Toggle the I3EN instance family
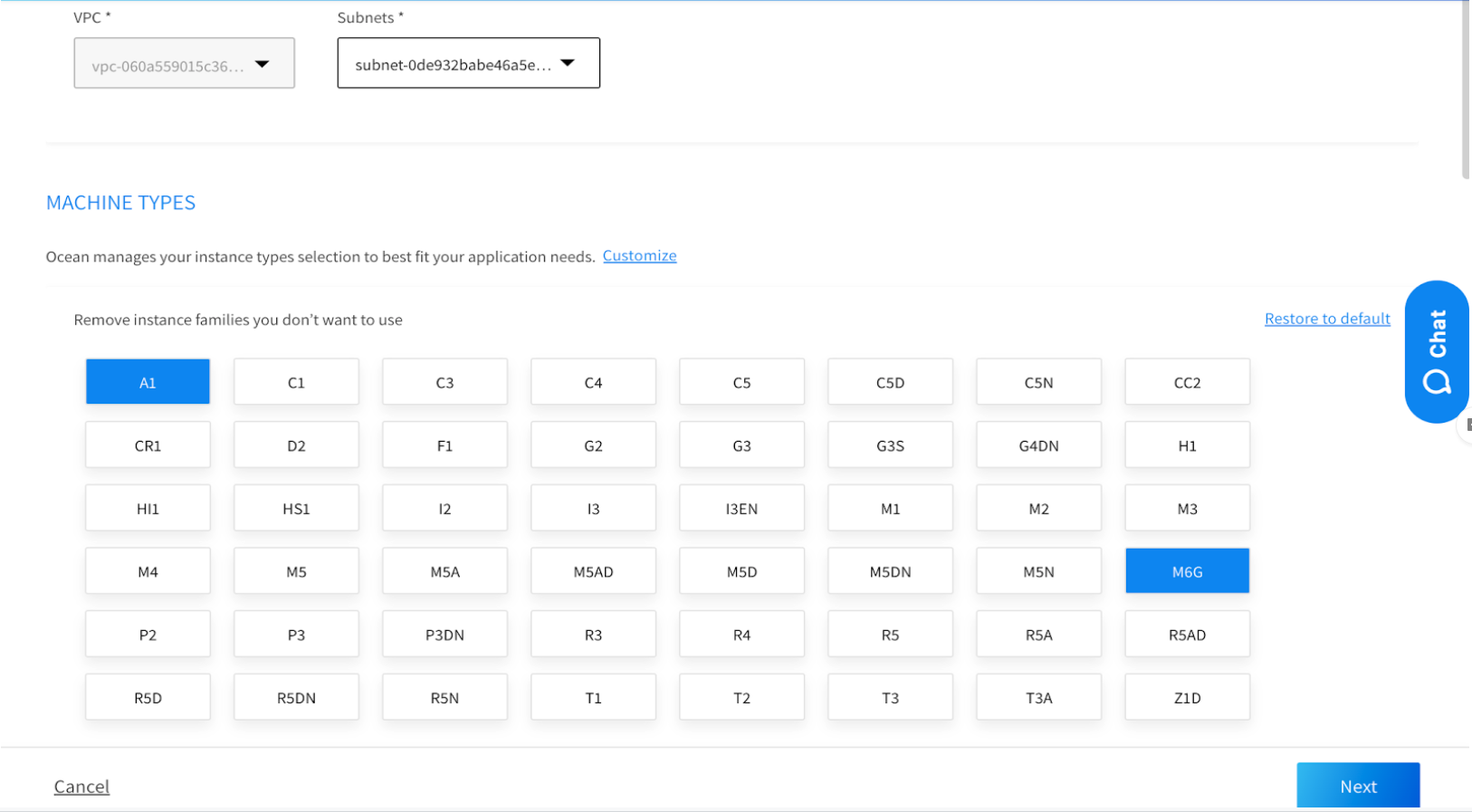This screenshot has height=812, width=1472. 741,509
